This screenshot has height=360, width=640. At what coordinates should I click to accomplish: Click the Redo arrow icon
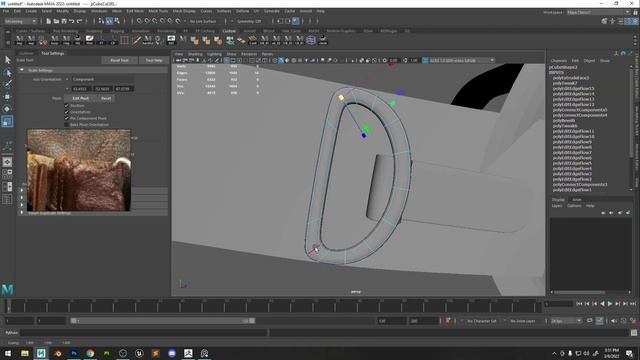[80, 21]
